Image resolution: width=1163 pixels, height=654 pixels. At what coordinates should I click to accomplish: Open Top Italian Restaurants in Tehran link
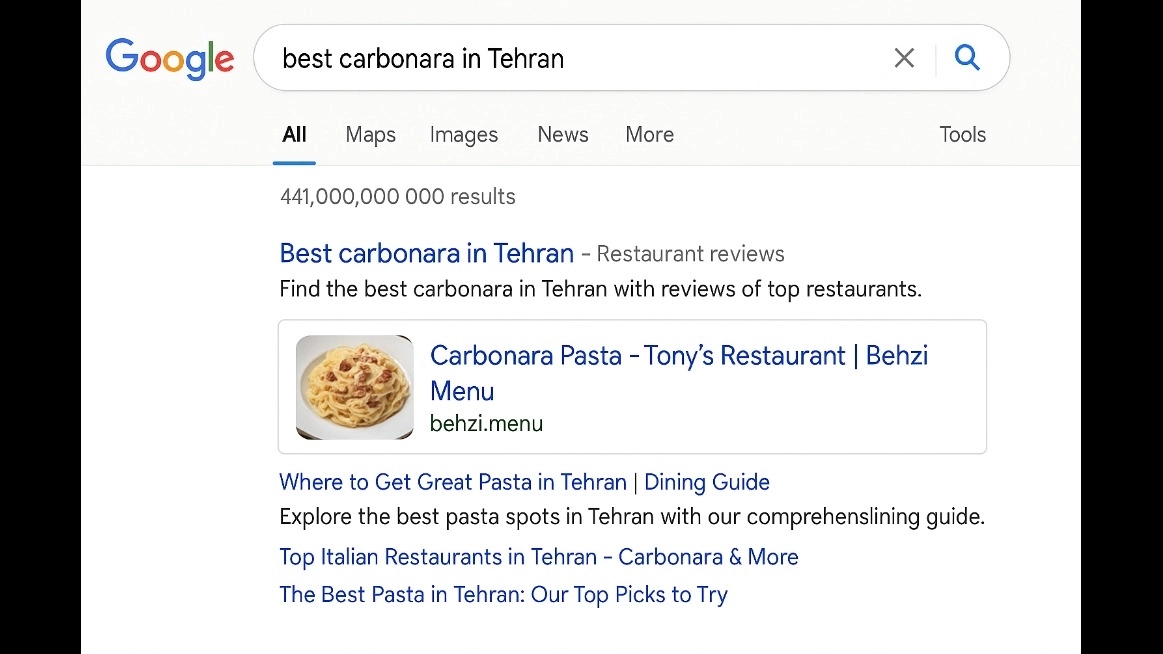coord(539,557)
